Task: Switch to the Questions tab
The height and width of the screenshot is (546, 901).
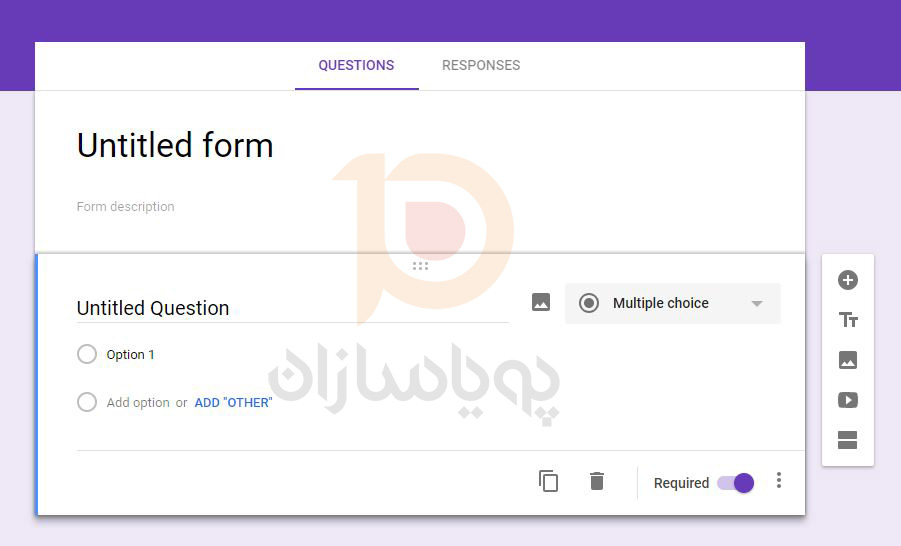Action: coord(356,65)
